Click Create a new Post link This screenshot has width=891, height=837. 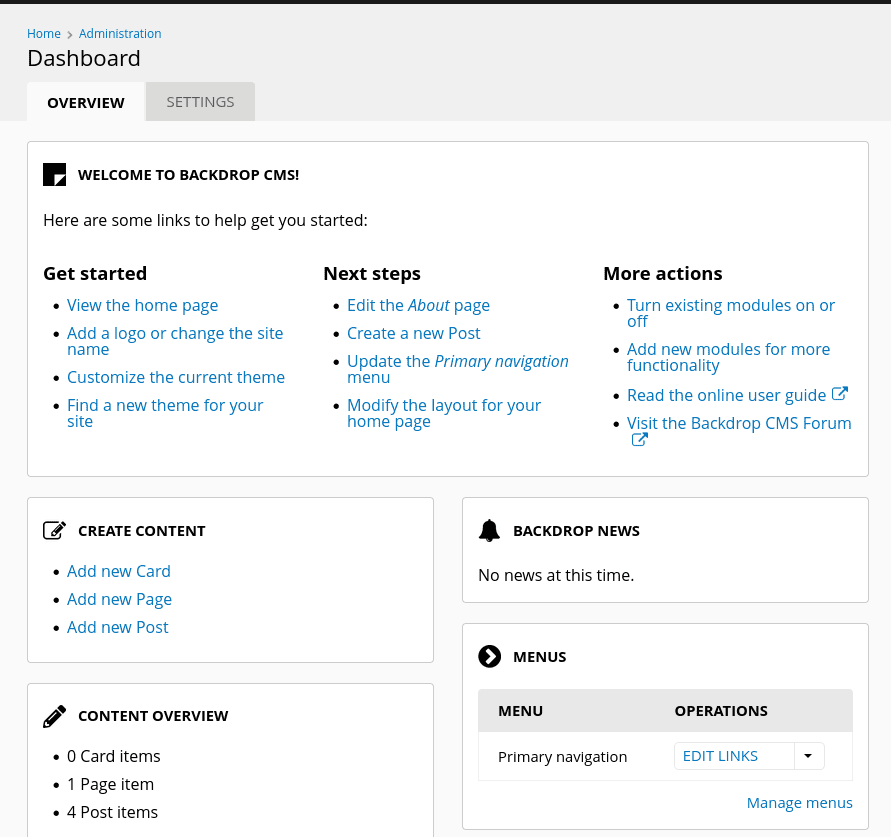coord(414,334)
